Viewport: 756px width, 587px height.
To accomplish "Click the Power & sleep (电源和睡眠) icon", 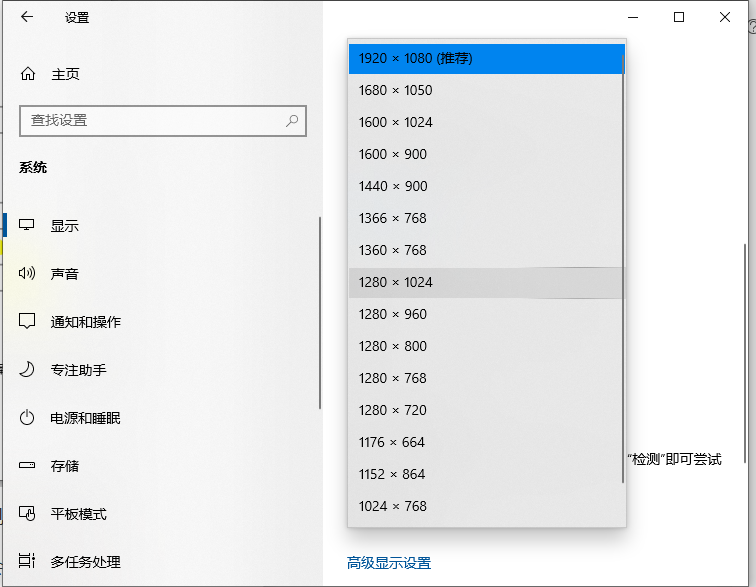I will [28, 418].
